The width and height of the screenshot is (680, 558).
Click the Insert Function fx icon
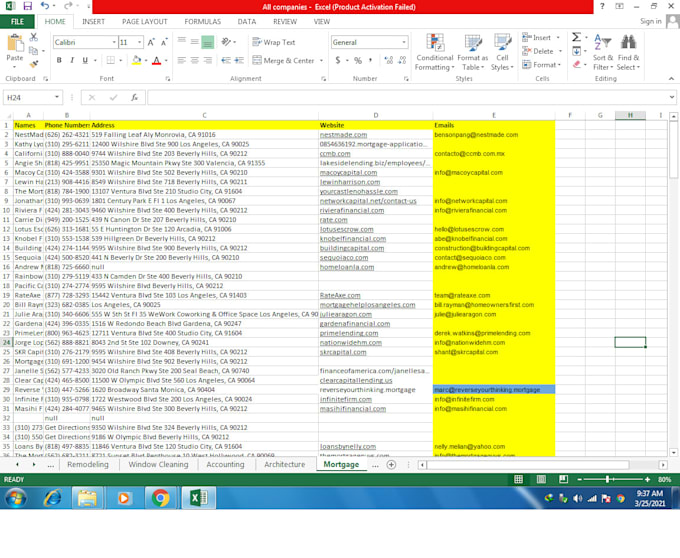click(134, 98)
